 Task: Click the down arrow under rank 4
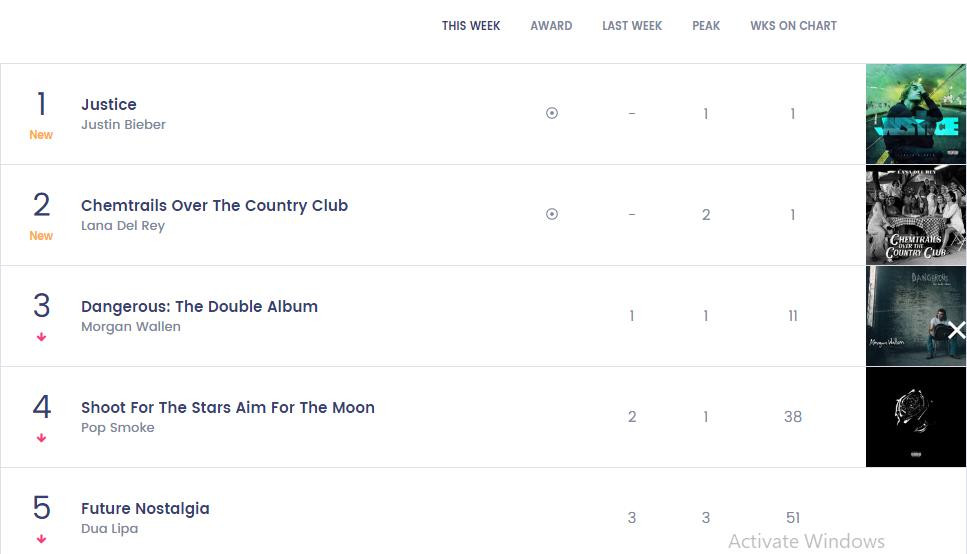[41, 438]
